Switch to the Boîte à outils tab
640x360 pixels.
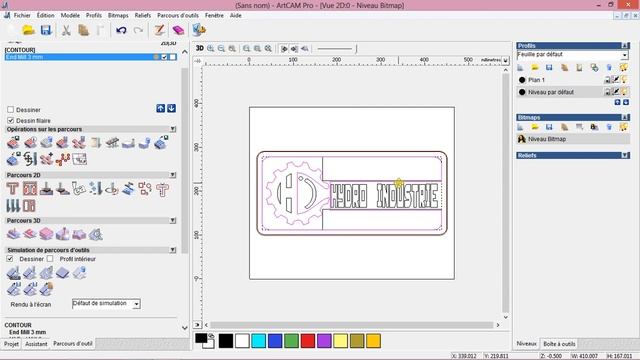point(559,344)
